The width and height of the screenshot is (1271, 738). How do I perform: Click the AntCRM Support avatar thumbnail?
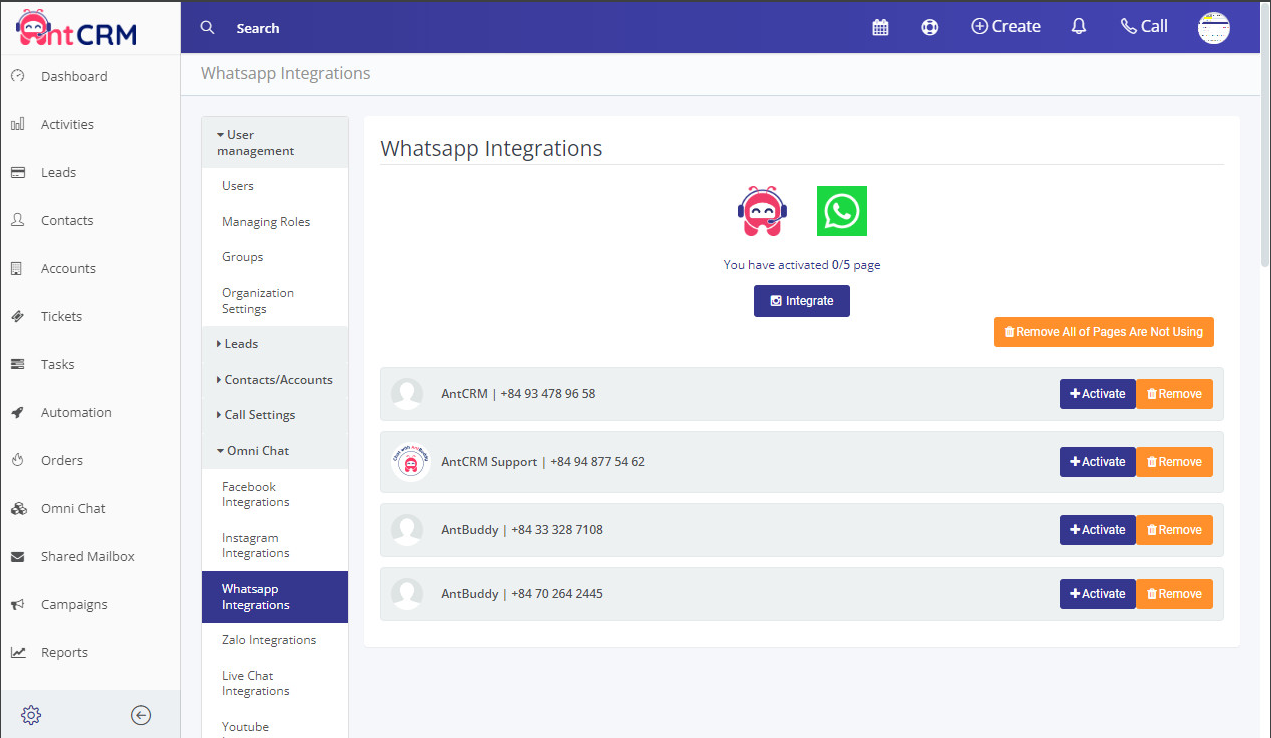[410, 462]
